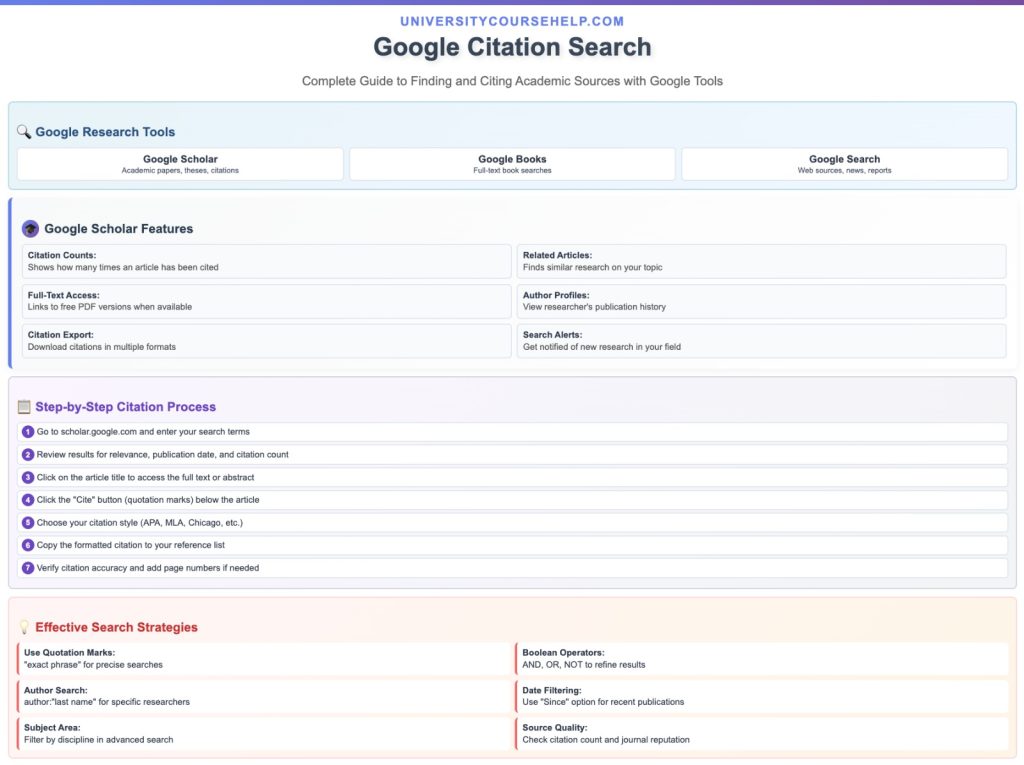Click the clipboard icon beside Step-by-Step Citation Process
The height and width of the screenshot is (765, 1024).
24,406
